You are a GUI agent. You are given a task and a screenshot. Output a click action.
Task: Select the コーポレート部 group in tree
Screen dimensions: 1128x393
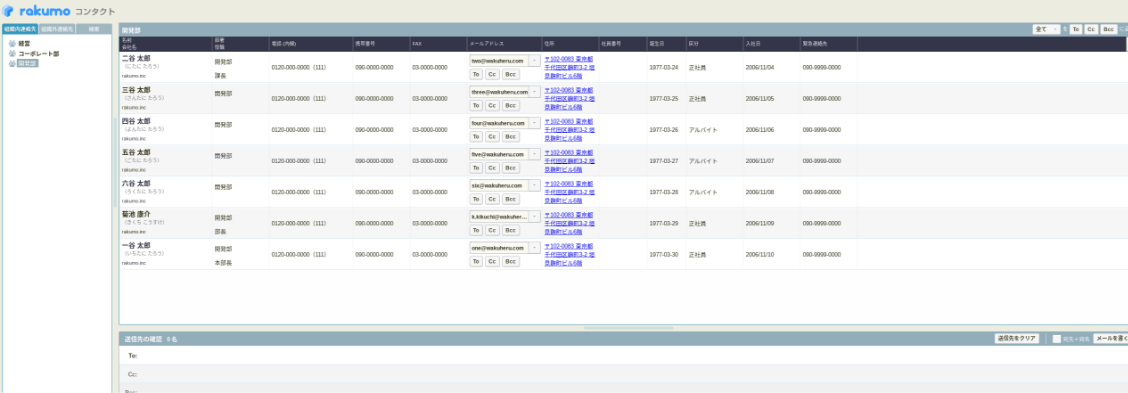pyautogui.click(x=39, y=54)
